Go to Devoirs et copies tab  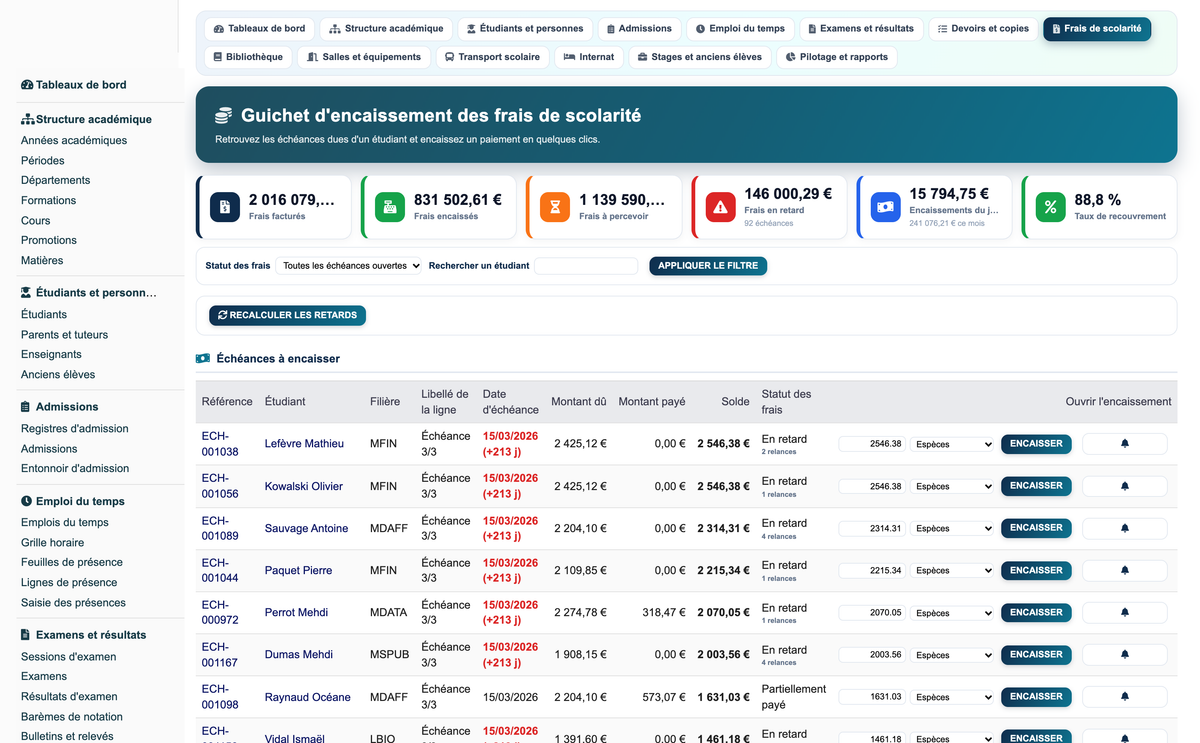pyautogui.click(x=983, y=29)
